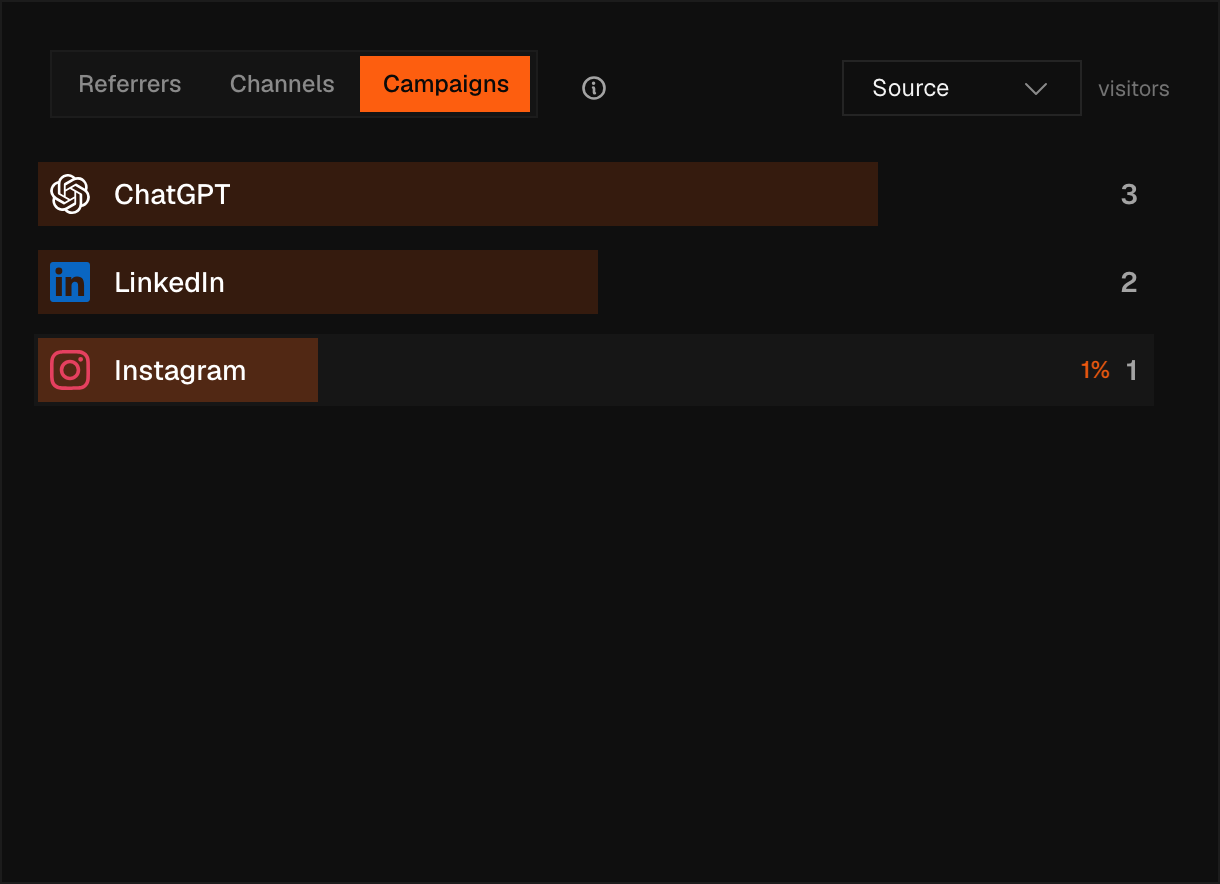Click the Instagram visitor count 1
The image size is (1220, 884).
pyautogui.click(x=1132, y=370)
